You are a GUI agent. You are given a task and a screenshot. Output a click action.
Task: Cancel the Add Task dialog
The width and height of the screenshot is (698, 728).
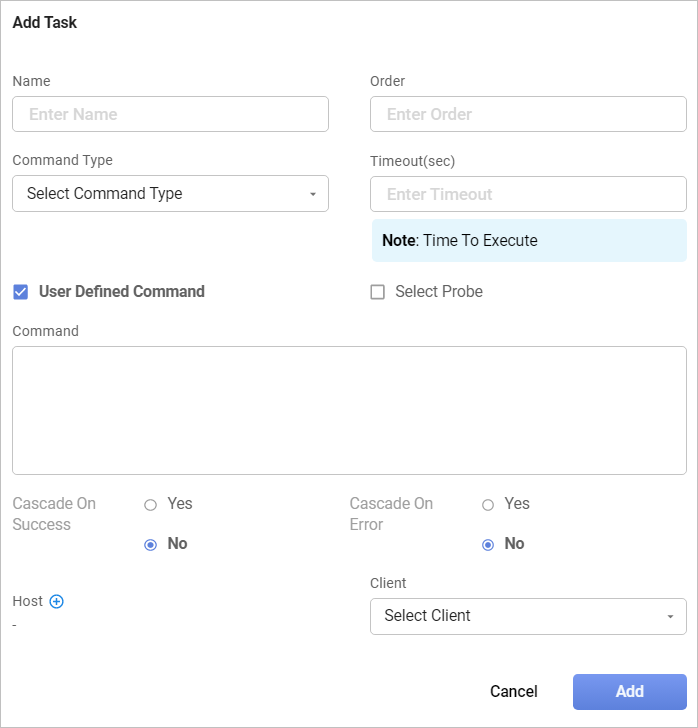[513, 691]
